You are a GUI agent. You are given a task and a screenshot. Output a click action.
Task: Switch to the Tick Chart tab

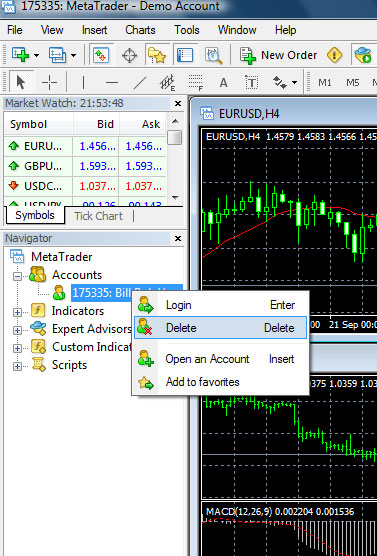coord(99,216)
